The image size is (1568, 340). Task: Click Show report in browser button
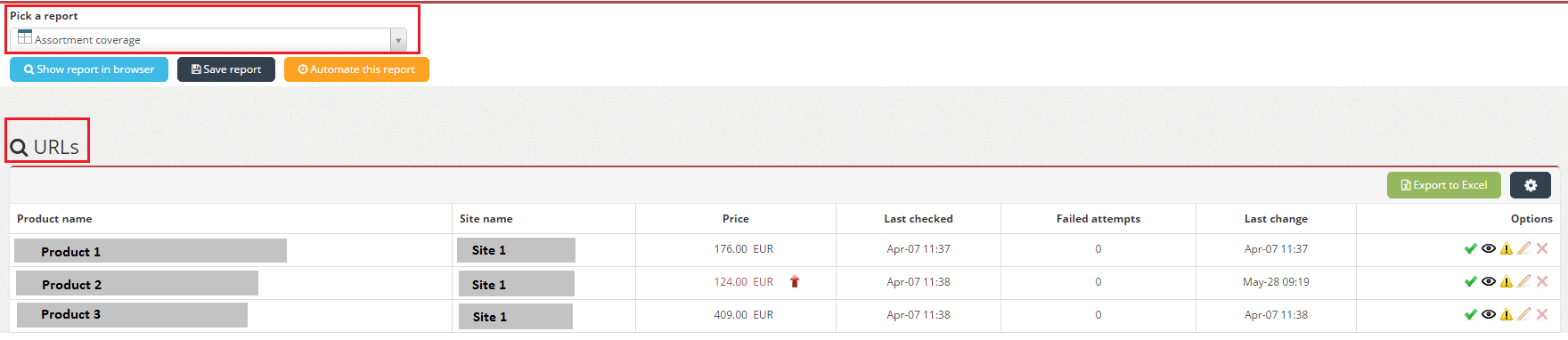pyautogui.click(x=89, y=69)
